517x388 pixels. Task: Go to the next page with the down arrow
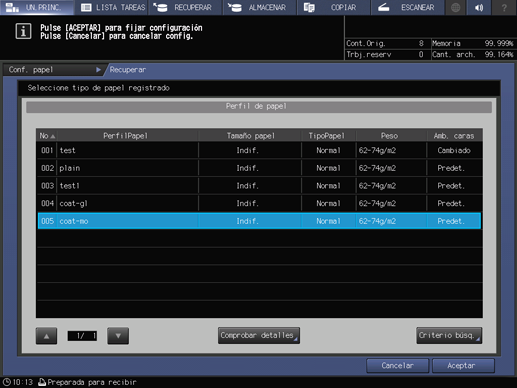point(118,336)
